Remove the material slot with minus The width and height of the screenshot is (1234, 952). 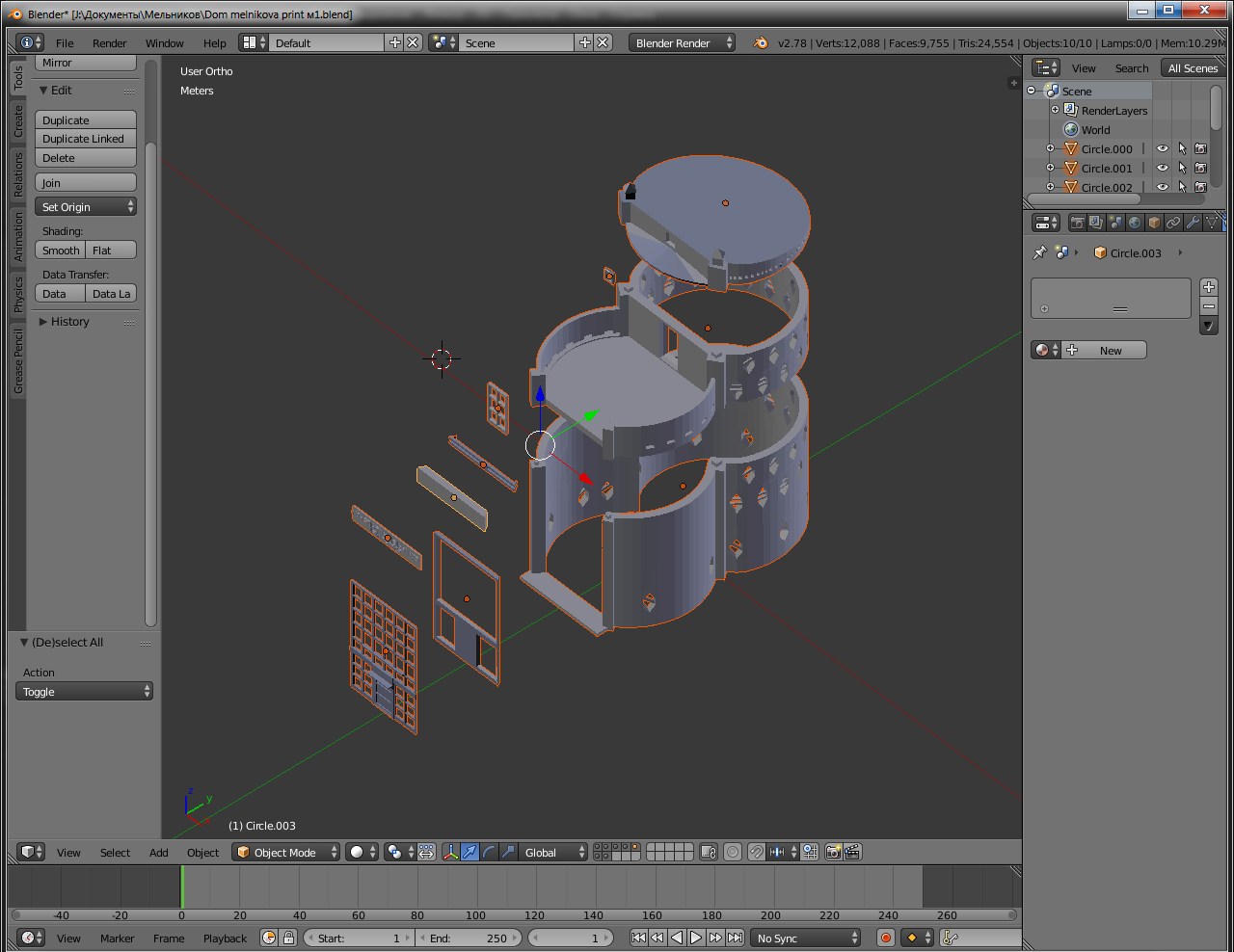click(1209, 305)
